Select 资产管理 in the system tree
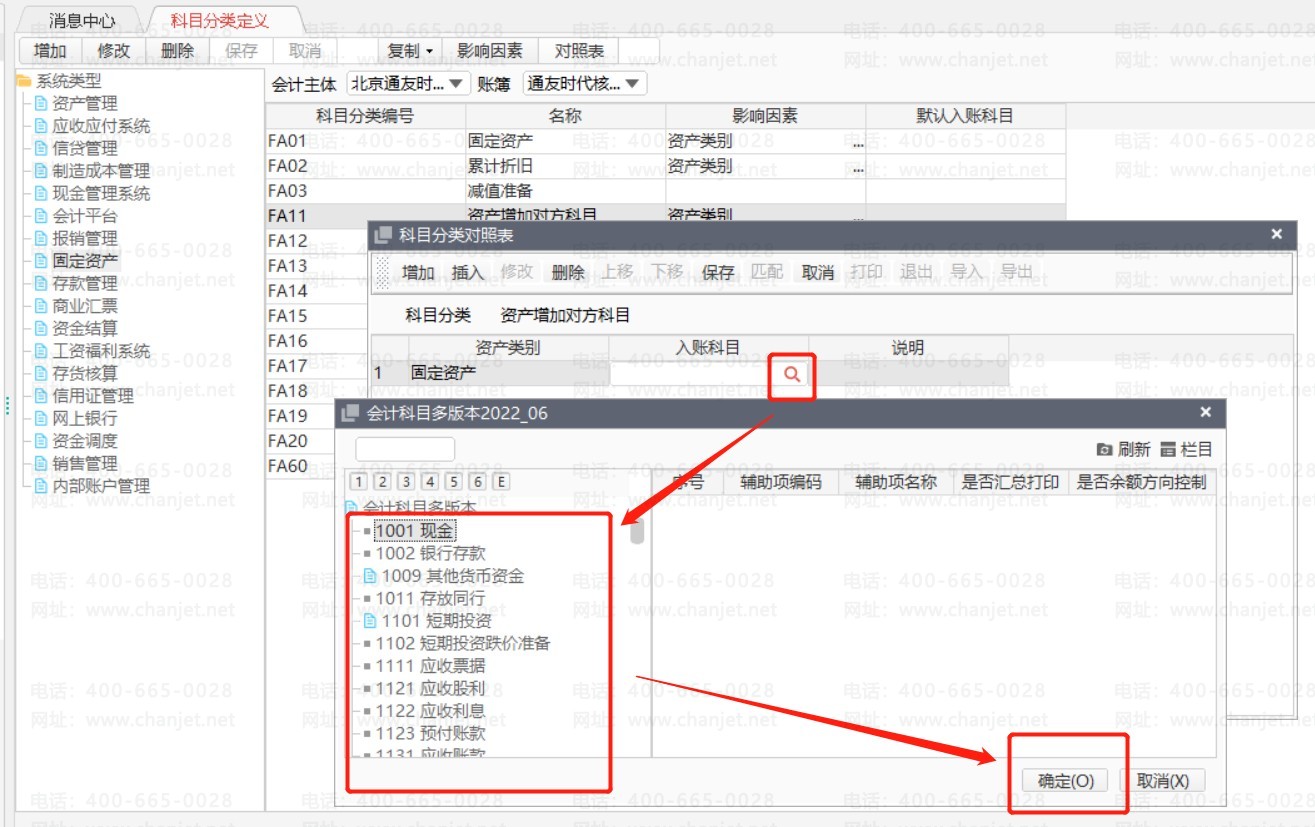This screenshot has height=827, width=1315. 84,103
